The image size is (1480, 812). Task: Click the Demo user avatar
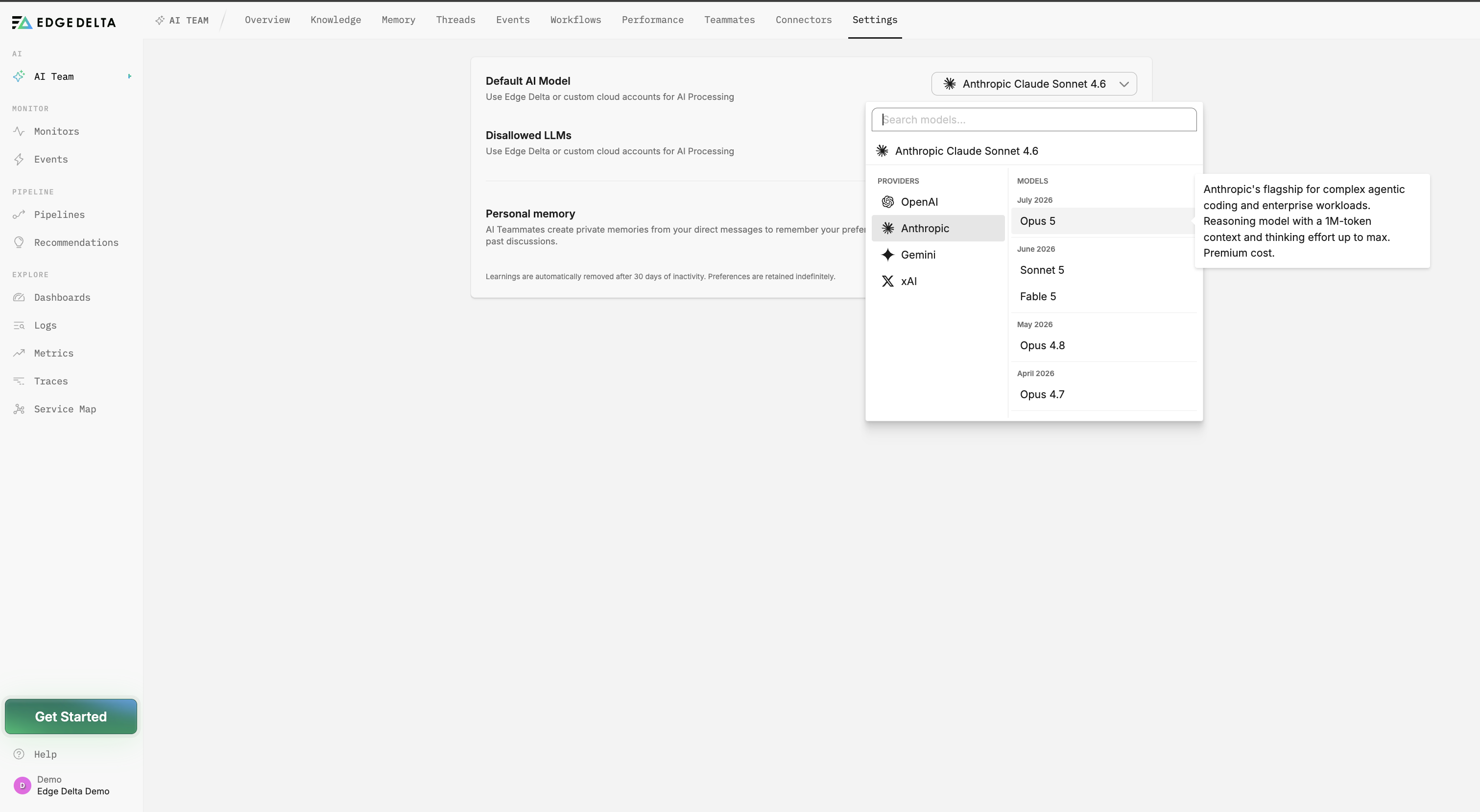click(x=23, y=785)
